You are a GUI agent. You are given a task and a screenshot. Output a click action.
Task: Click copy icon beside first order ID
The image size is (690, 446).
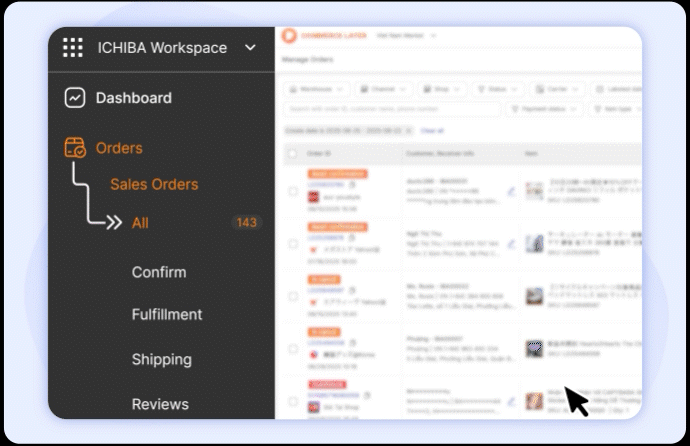pyautogui.click(x=352, y=185)
